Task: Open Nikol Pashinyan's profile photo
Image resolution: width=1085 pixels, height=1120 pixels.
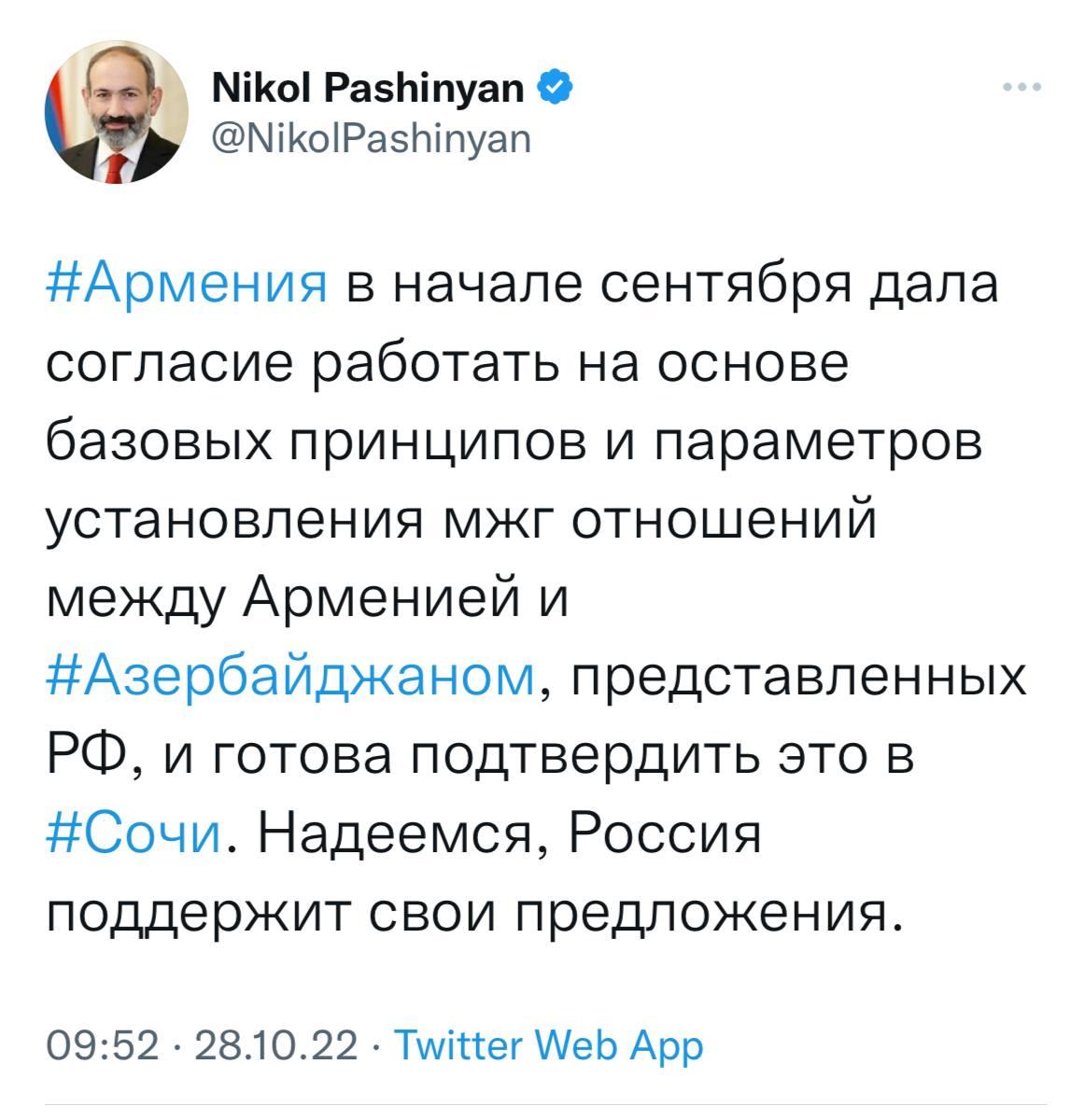Action: tap(117, 112)
